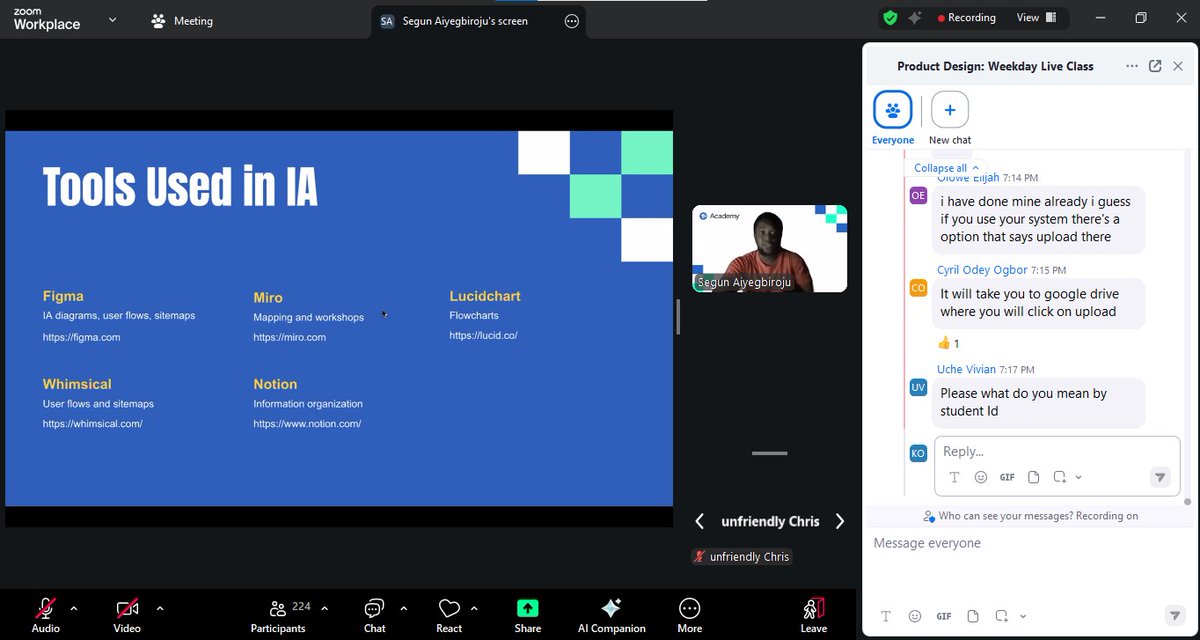
Task: Open the Zoom Workplace dropdown arrow
Action: [113, 19]
